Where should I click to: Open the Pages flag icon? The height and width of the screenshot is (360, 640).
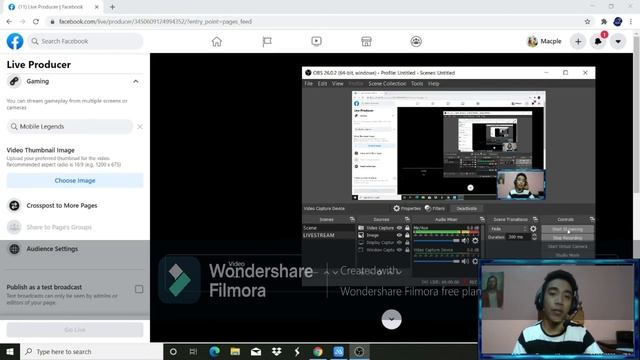pyautogui.click(x=267, y=41)
